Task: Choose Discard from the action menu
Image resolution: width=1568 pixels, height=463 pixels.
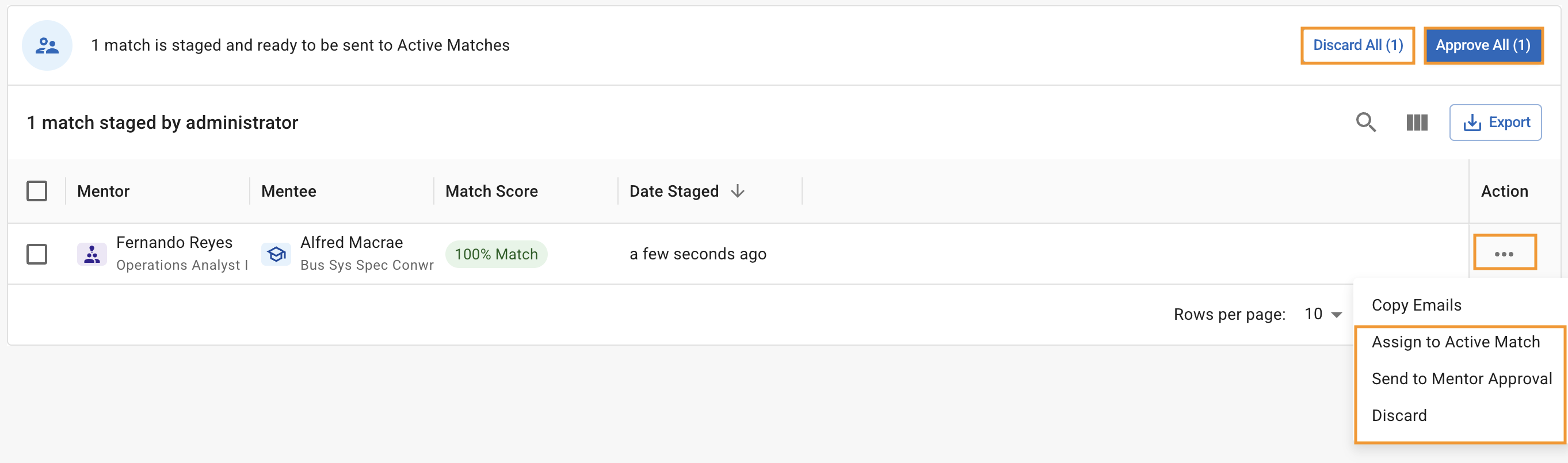Action: pos(1399,415)
